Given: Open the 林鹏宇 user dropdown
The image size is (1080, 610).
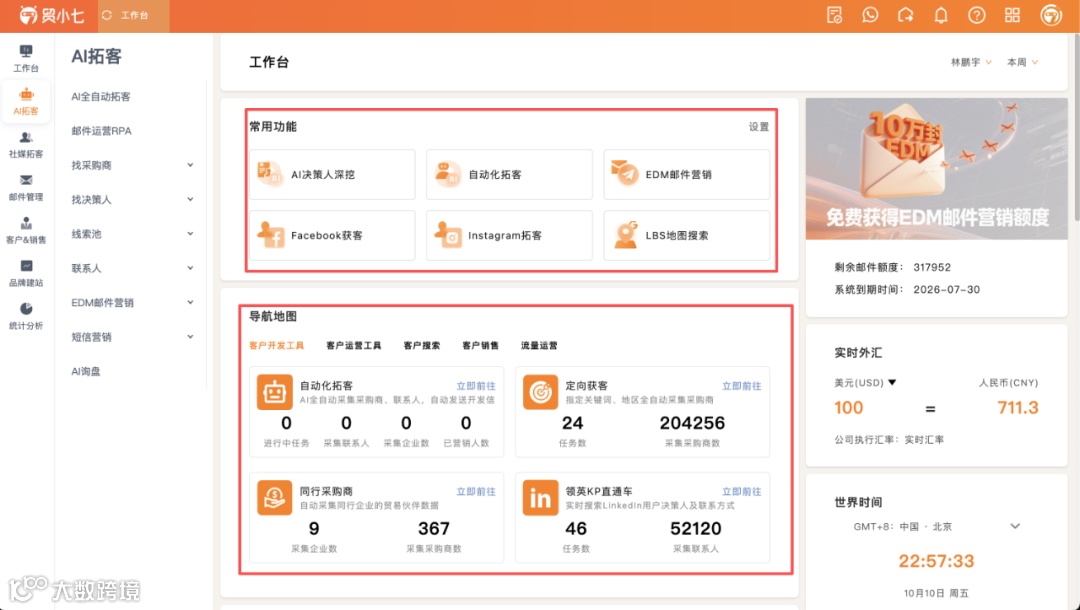Looking at the screenshot, I should pyautogui.click(x=971, y=62).
